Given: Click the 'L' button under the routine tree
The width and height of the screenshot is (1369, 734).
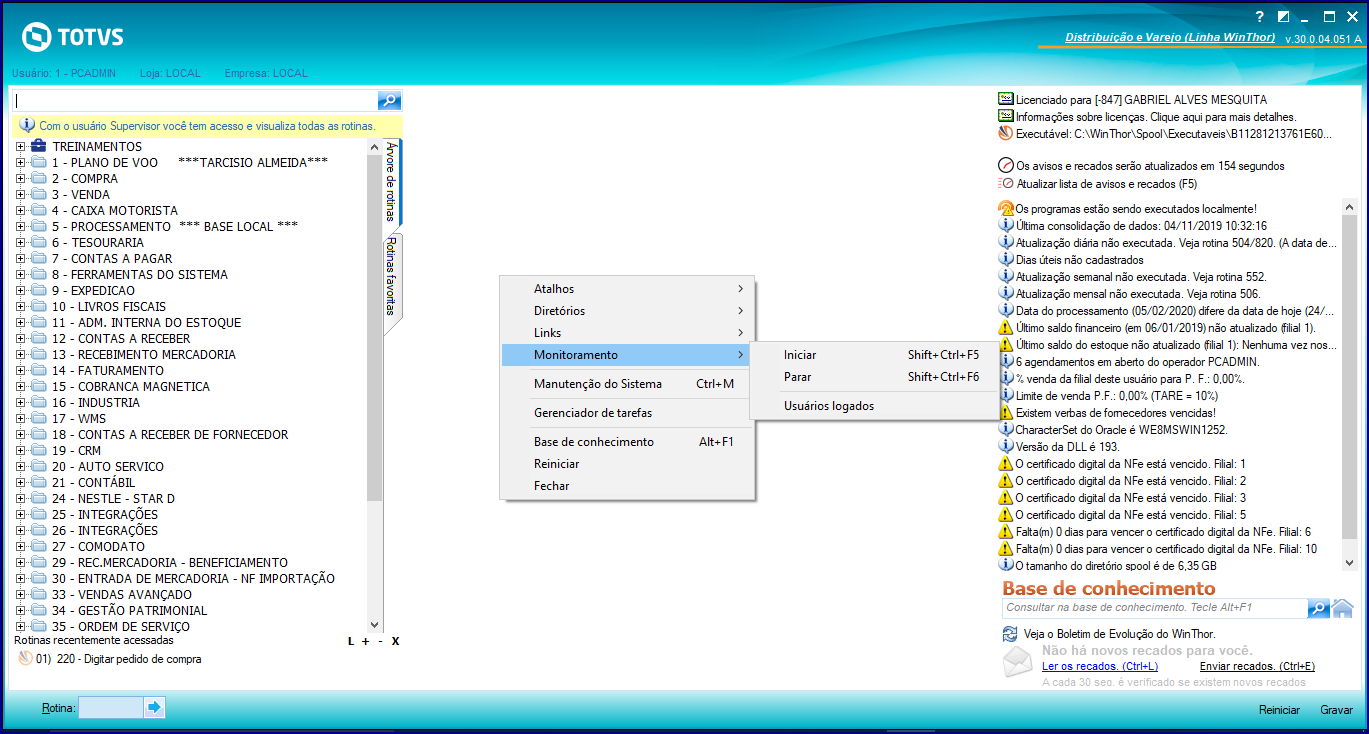Looking at the screenshot, I should 351,641.
